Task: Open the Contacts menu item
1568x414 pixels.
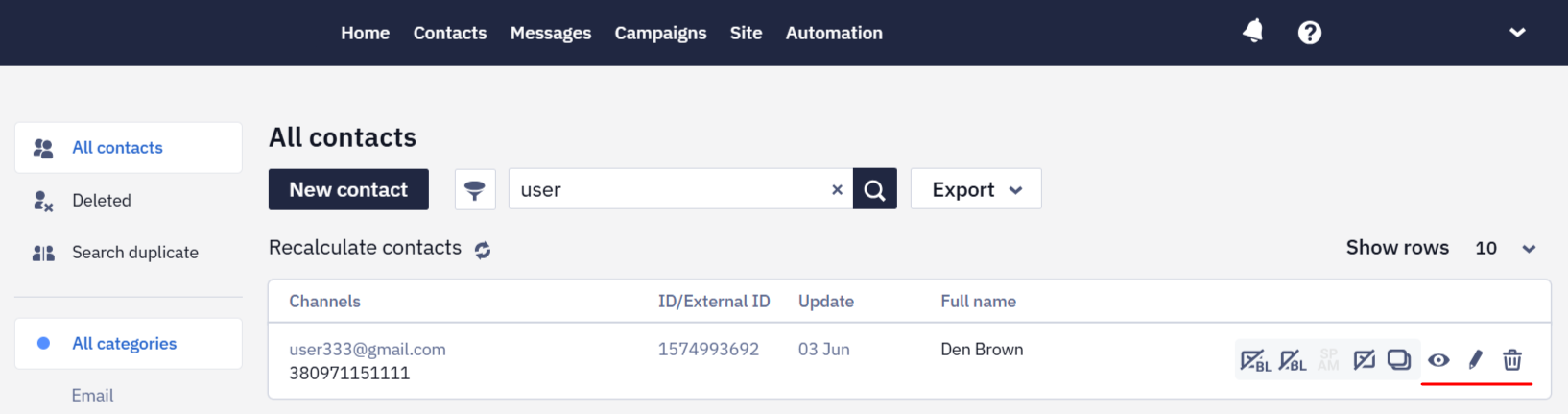Action: (450, 33)
